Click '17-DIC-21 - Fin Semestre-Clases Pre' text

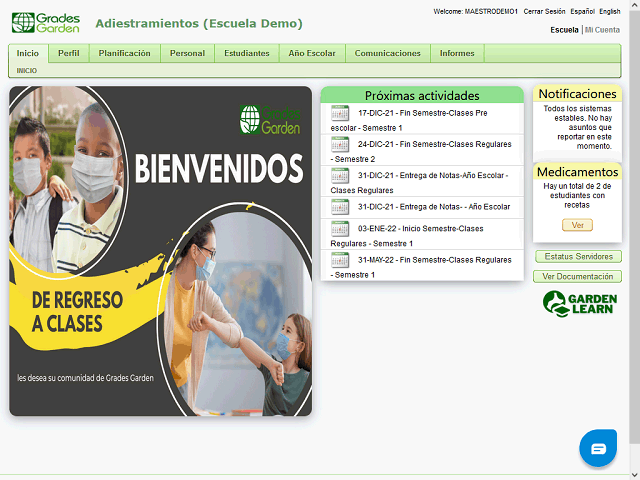click(x=422, y=113)
